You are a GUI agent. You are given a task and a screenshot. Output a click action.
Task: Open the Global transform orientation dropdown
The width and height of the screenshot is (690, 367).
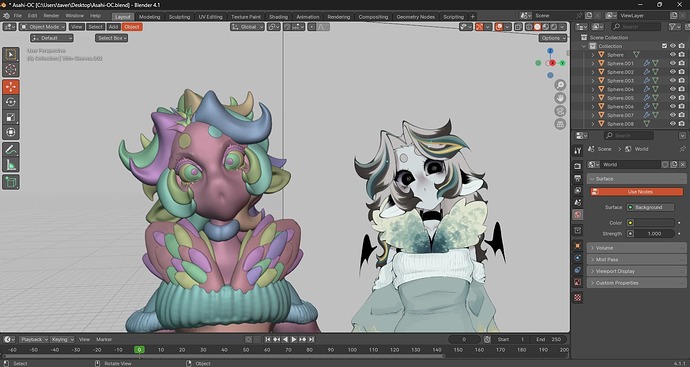[247, 27]
